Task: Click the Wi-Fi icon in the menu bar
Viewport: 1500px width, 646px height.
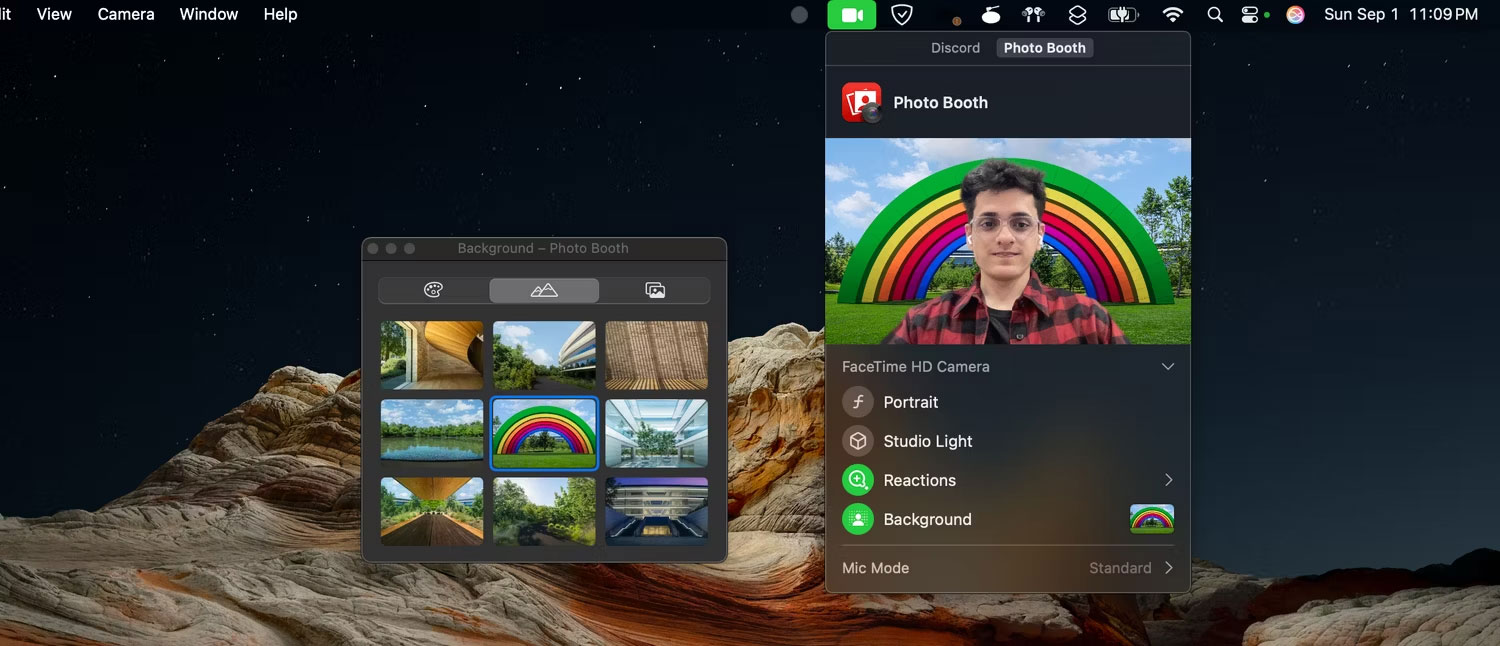Action: [x=1172, y=14]
